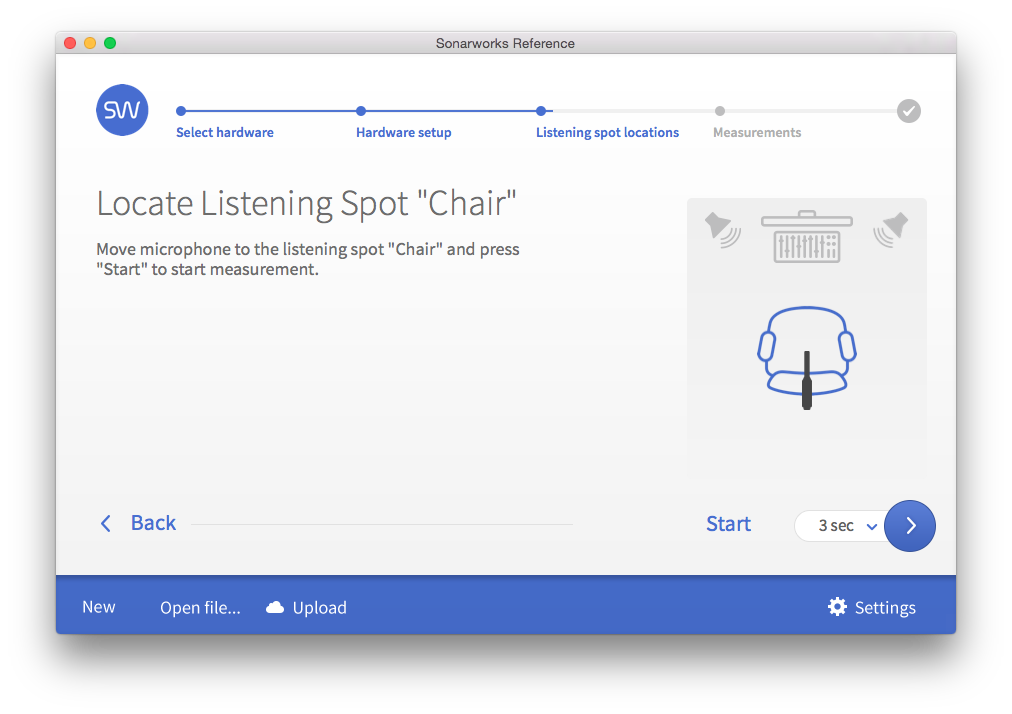Click Open file... in the bottom bar

200,608
